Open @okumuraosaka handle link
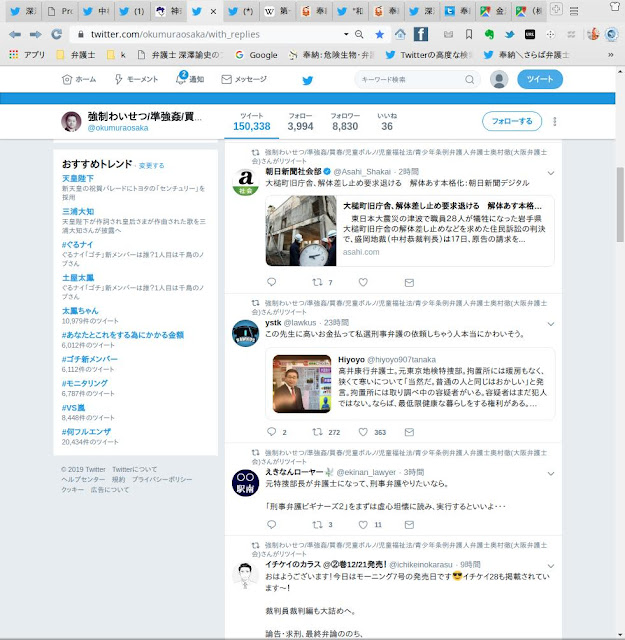The height and width of the screenshot is (640, 625). [x=118, y=128]
